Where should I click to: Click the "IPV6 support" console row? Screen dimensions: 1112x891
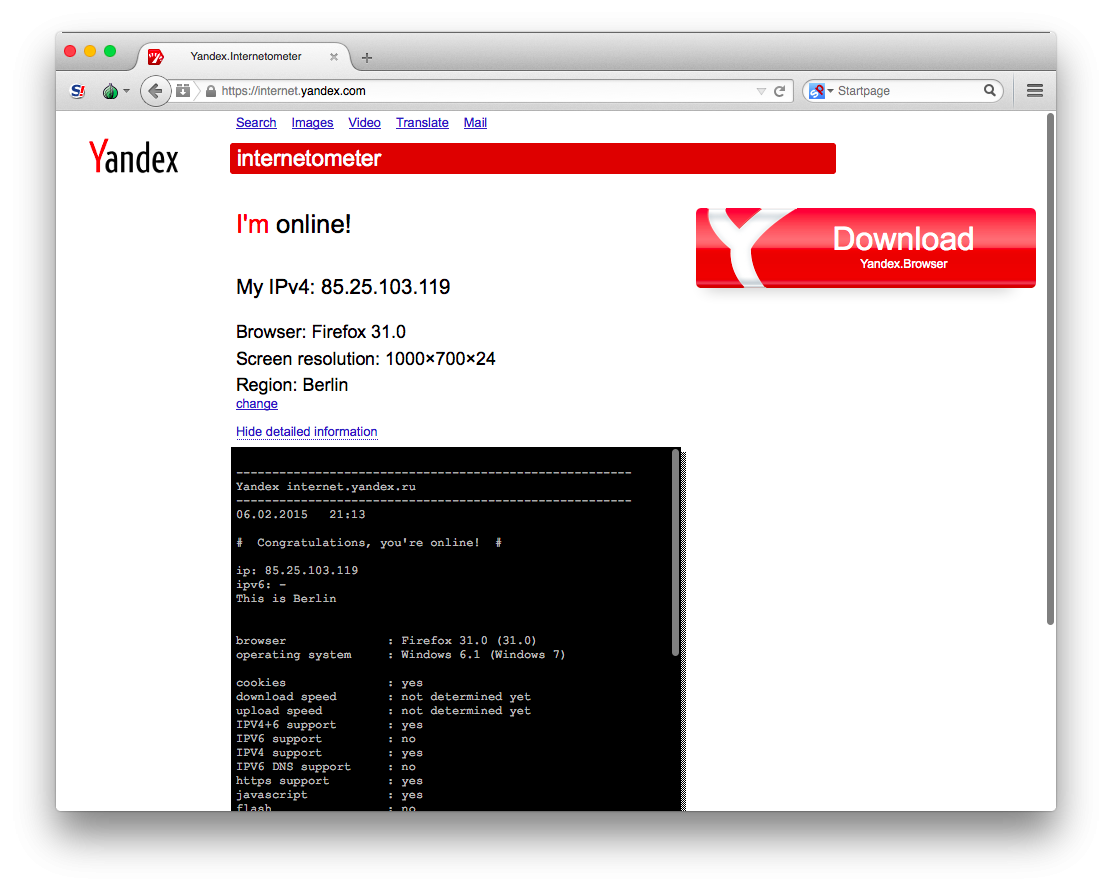[x=326, y=739]
